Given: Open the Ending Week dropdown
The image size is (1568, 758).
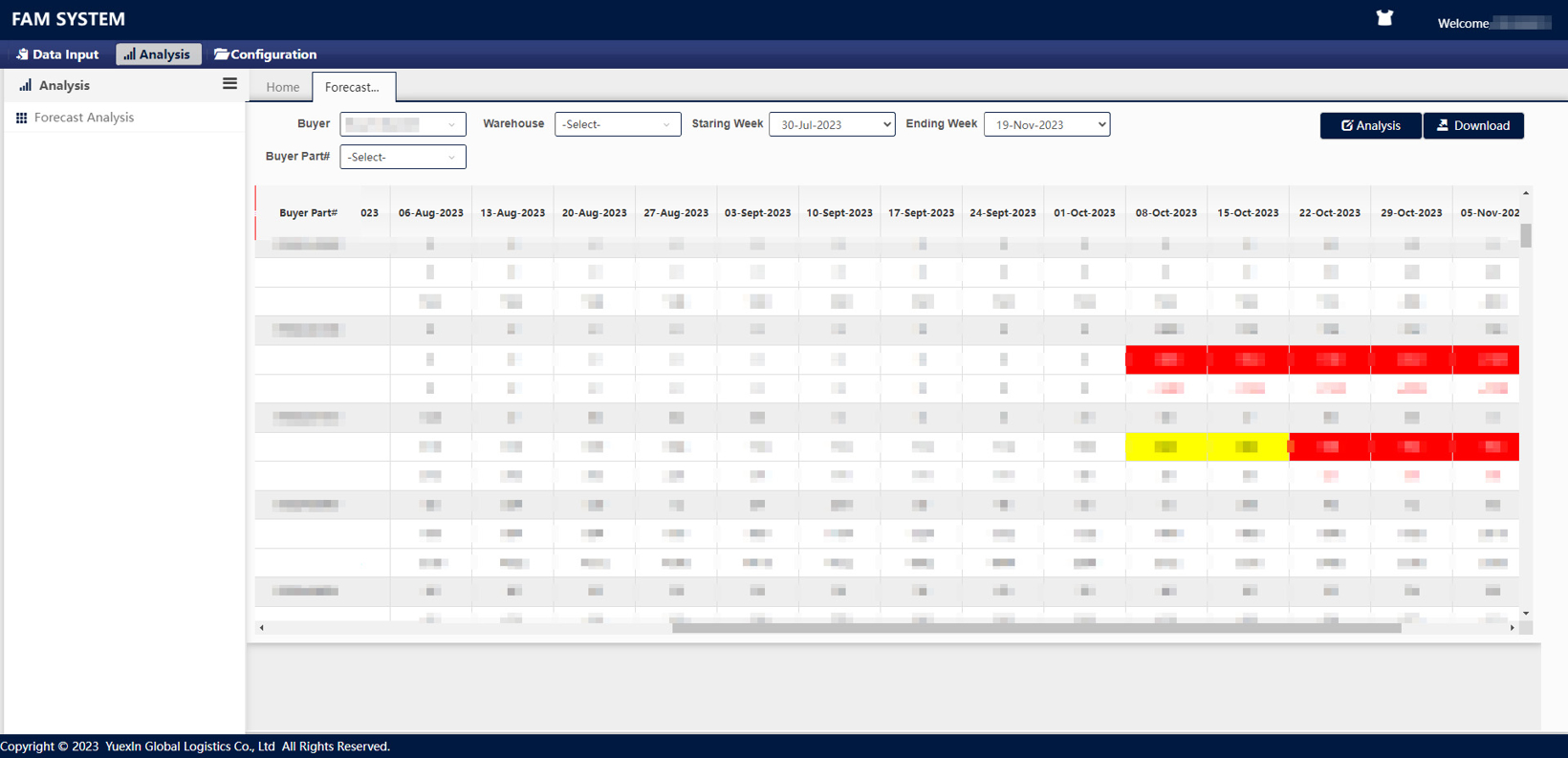Looking at the screenshot, I should (1047, 124).
